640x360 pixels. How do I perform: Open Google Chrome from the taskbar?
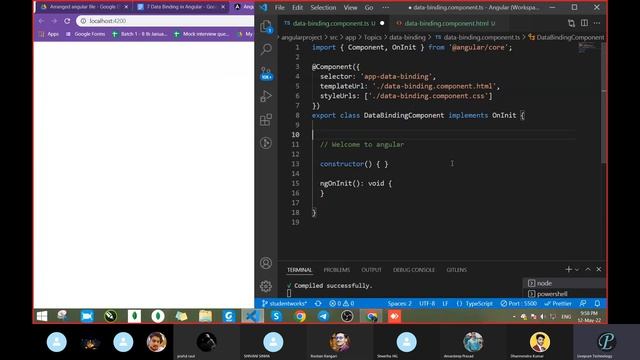pyautogui.click(x=300, y=316)
